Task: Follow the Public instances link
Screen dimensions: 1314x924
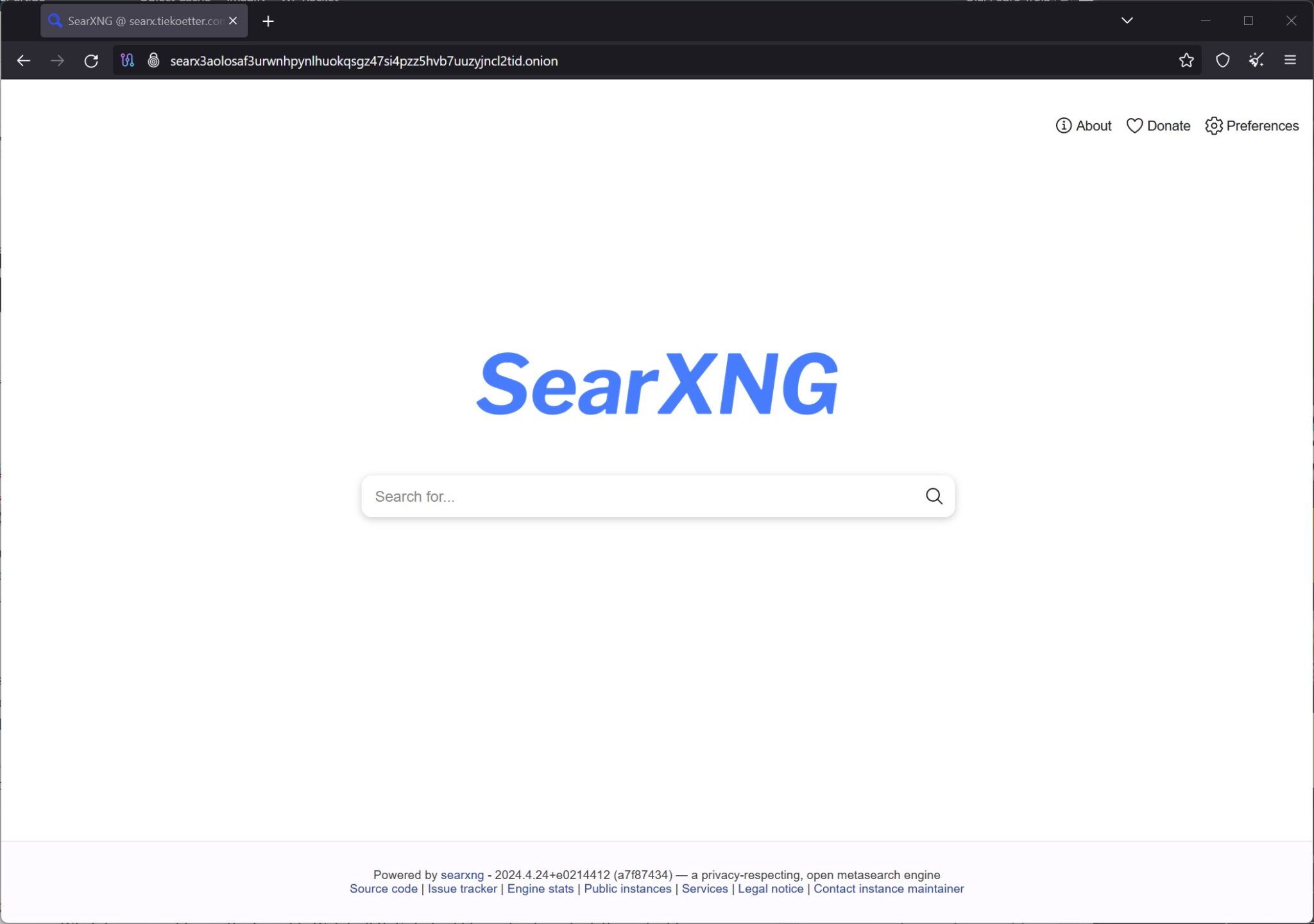Action: [627, 889]
